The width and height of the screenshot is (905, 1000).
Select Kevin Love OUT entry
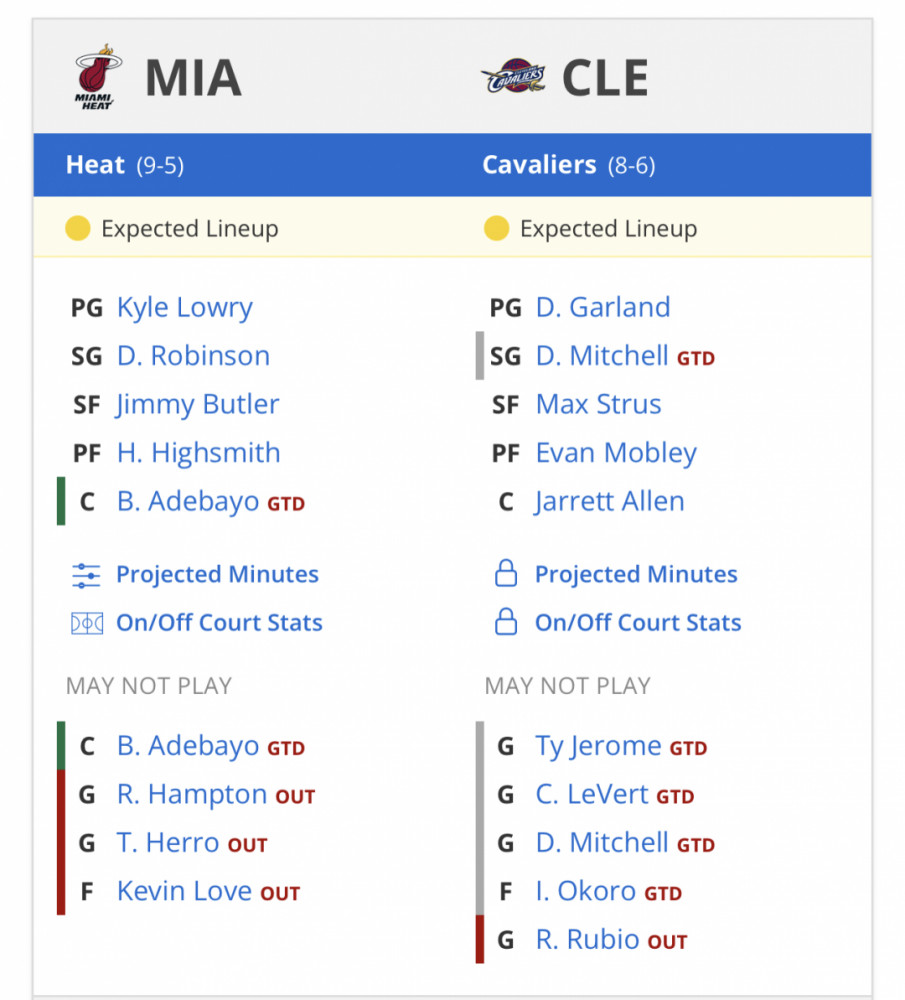point(208,891)
